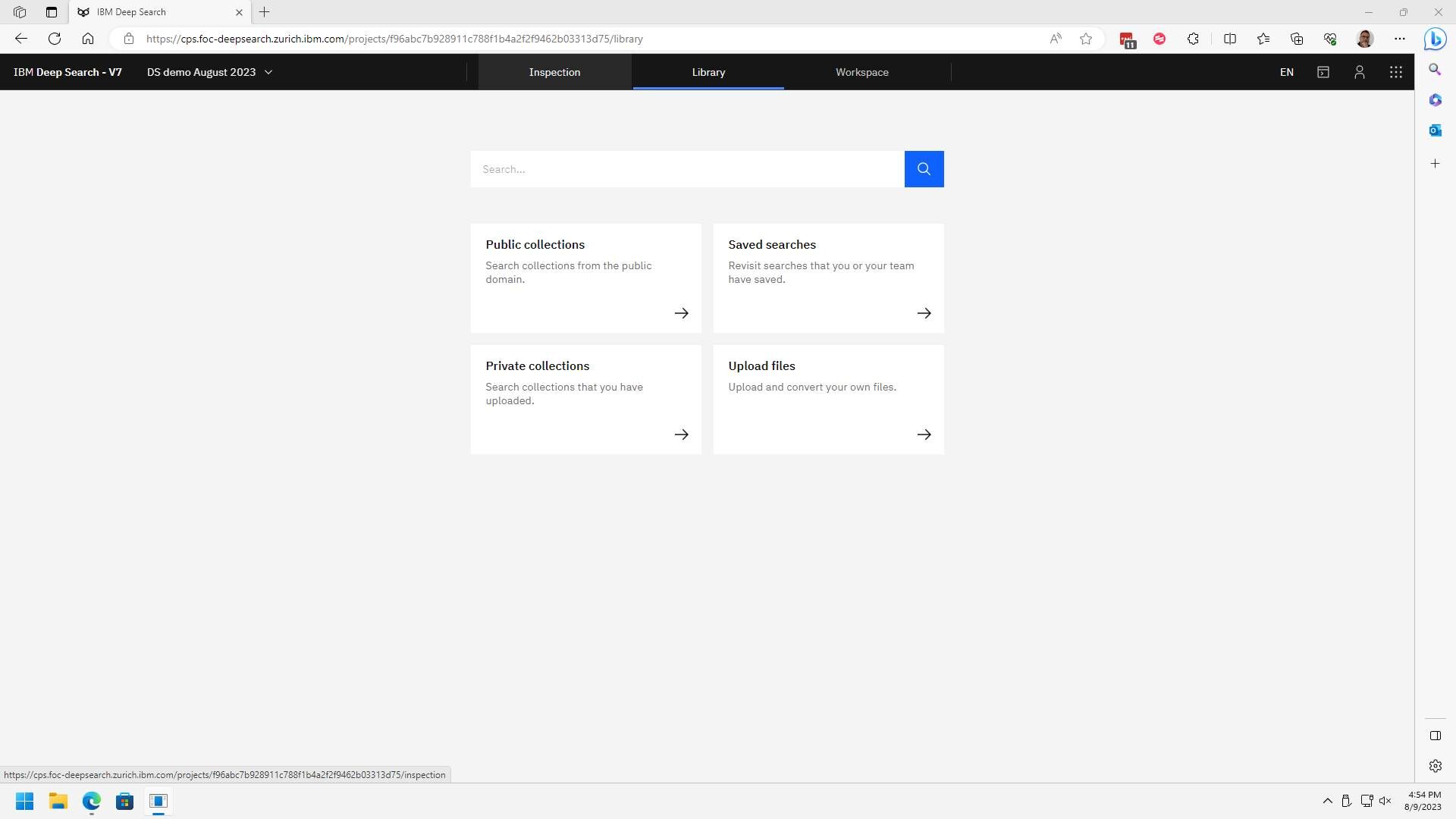Open the Edge browser taskbar icon

click(x=92, y=802)
